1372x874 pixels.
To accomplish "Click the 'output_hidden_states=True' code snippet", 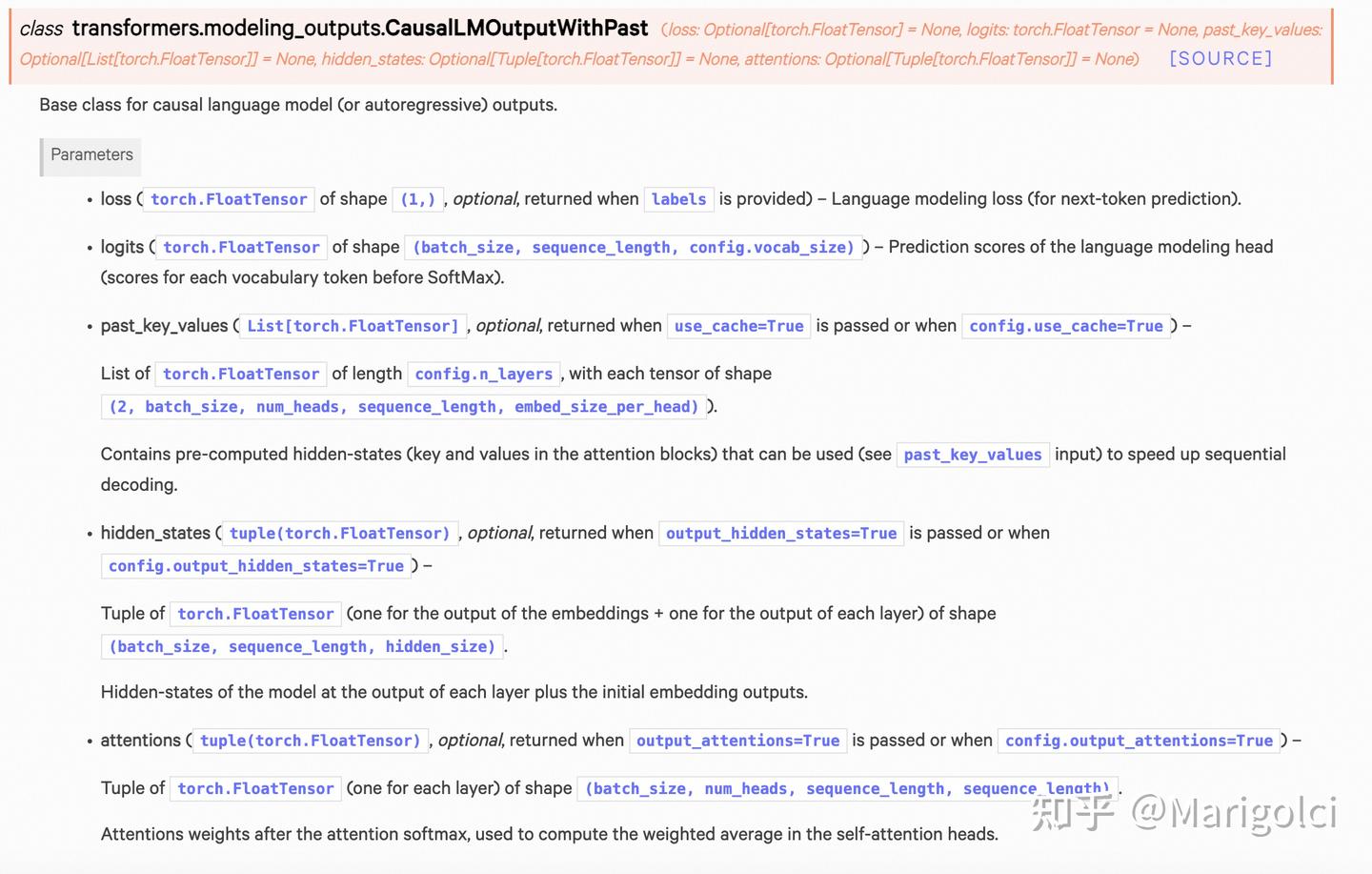I will [781, 534].
